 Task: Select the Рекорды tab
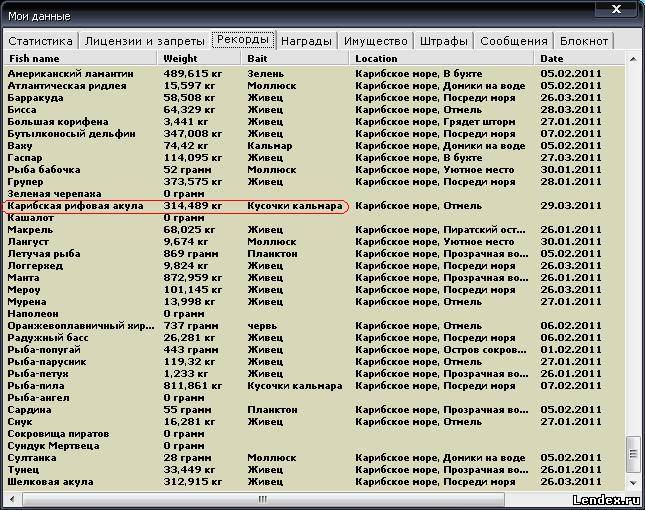point(241,40)
